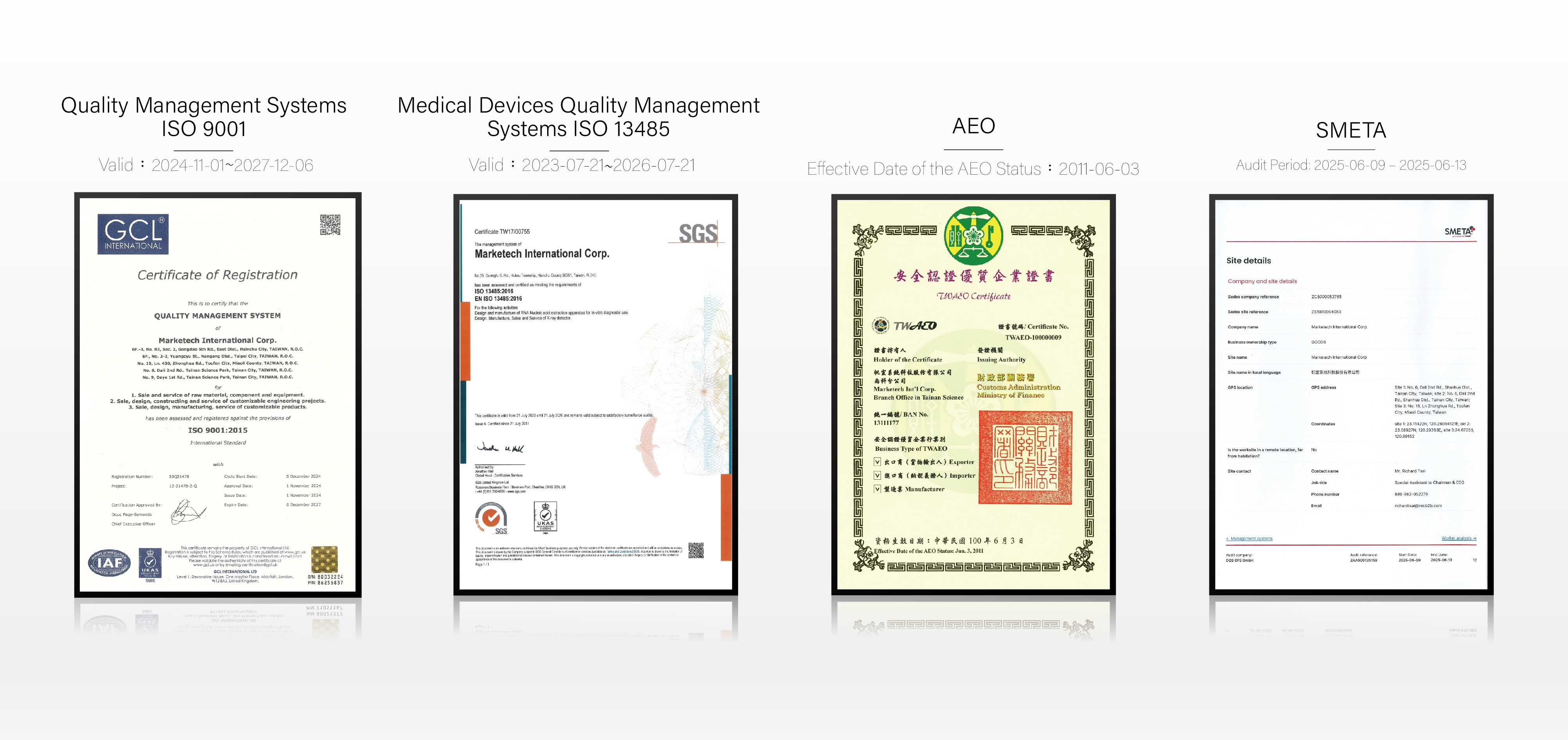Click 'TWAEO Certificate' red script title
1568x740 pixels.
coord(973,296)
